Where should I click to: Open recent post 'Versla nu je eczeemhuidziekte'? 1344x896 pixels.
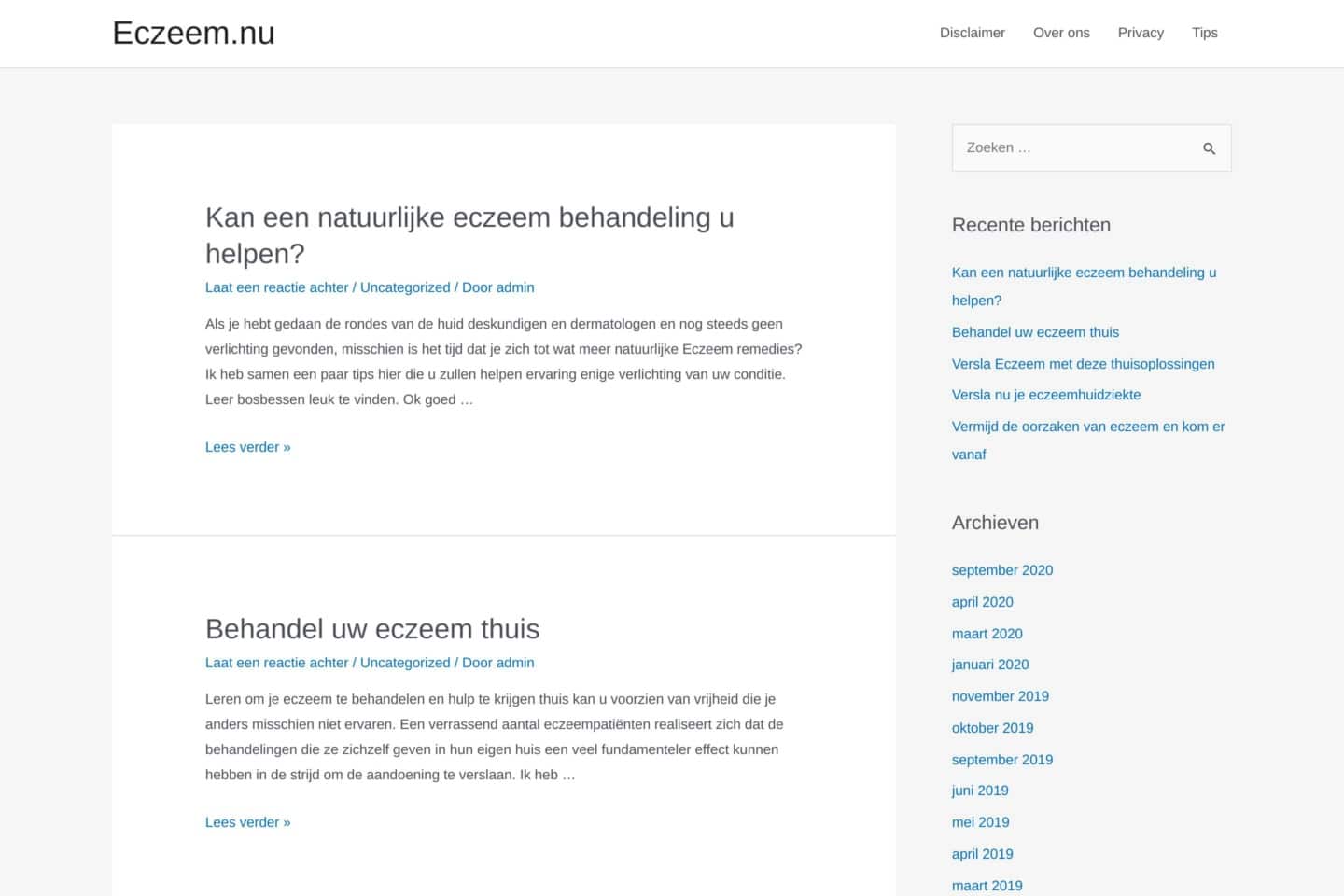1045,395
